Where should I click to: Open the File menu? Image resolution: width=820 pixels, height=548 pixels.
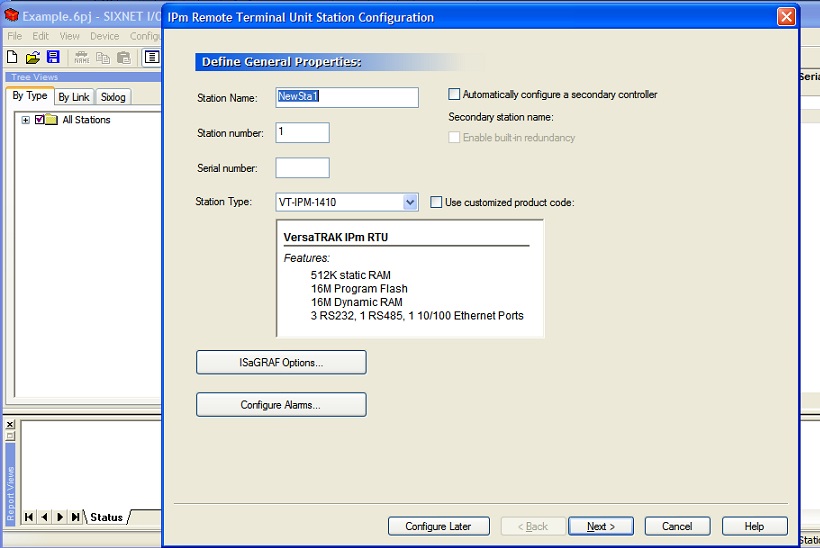[x=15, y=36]
